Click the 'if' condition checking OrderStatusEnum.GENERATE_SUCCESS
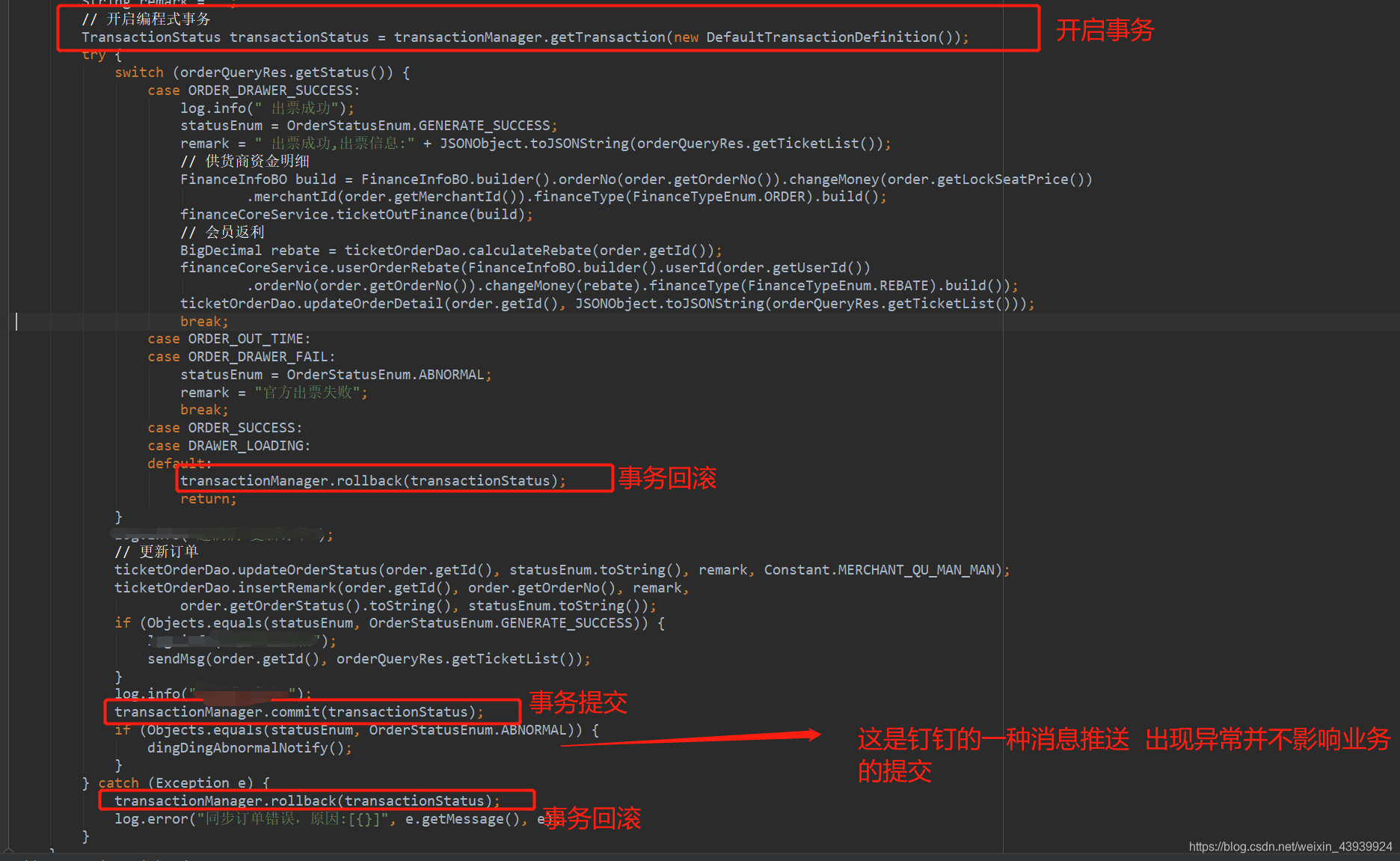The height and width of the screenshot is (861, 1400). tap(390, 624)
